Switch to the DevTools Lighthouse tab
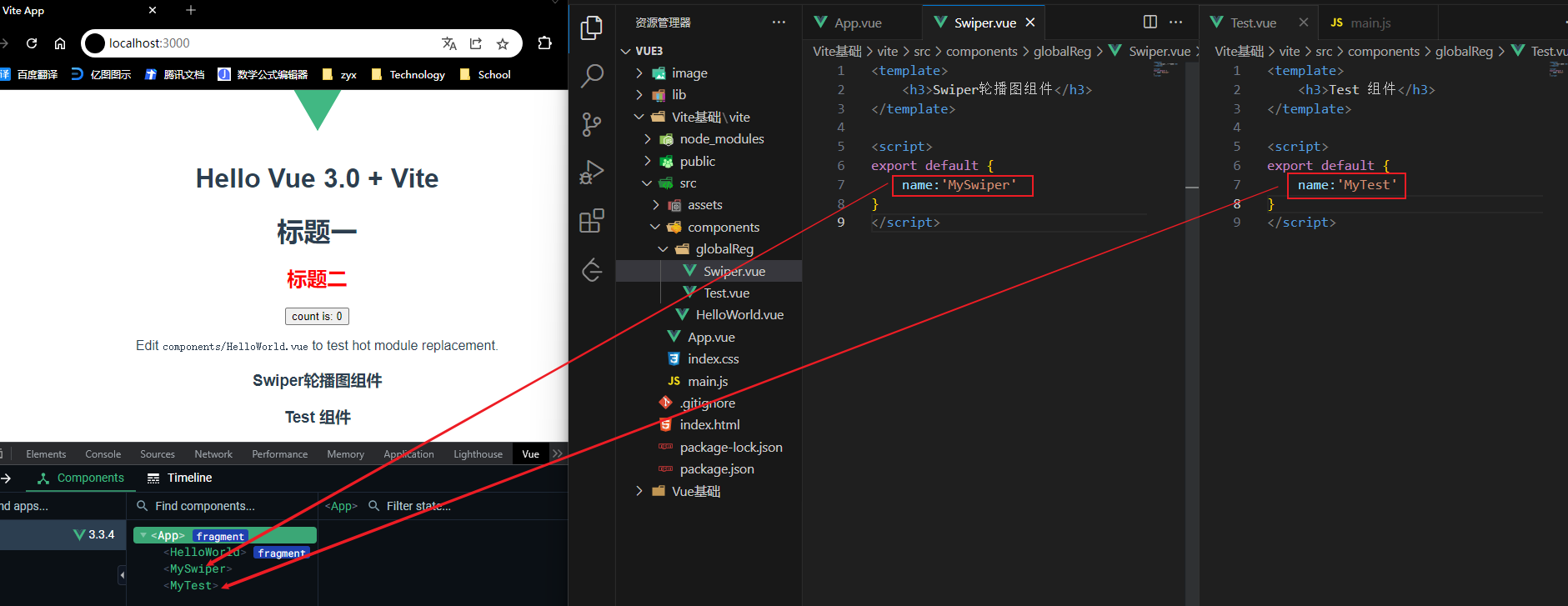 pos(478,454)
